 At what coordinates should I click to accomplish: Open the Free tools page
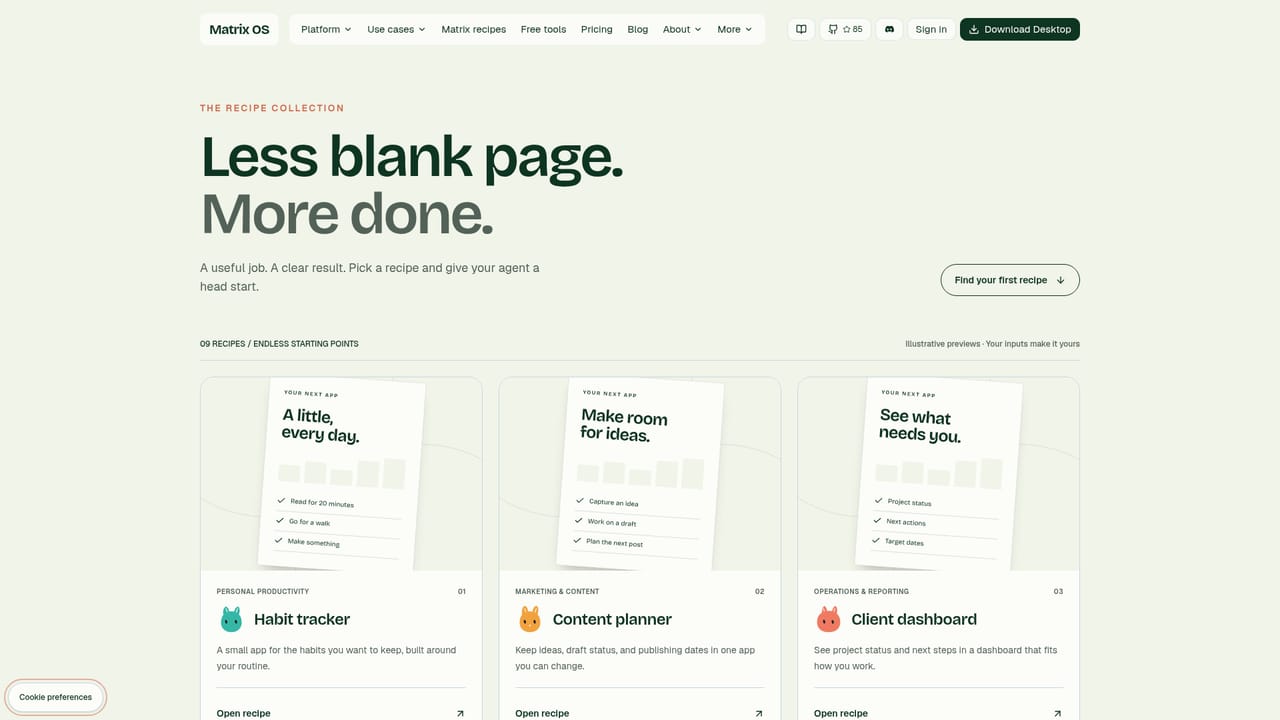[x=543, y=29]
